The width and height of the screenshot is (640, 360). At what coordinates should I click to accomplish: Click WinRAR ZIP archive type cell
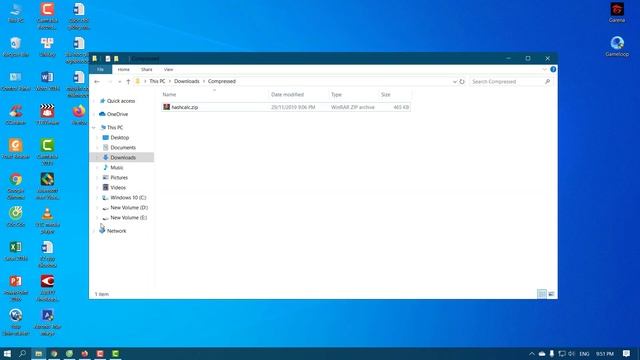tap(353, 107)
